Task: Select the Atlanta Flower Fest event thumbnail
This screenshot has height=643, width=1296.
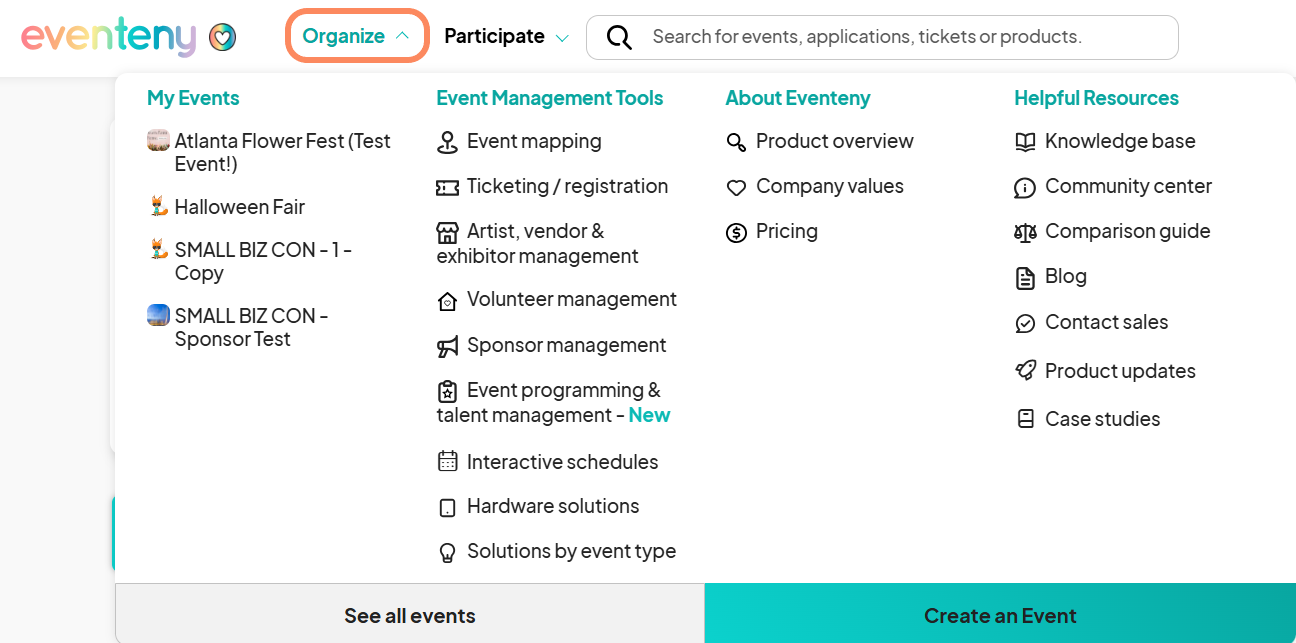Action: coord(158,140)
